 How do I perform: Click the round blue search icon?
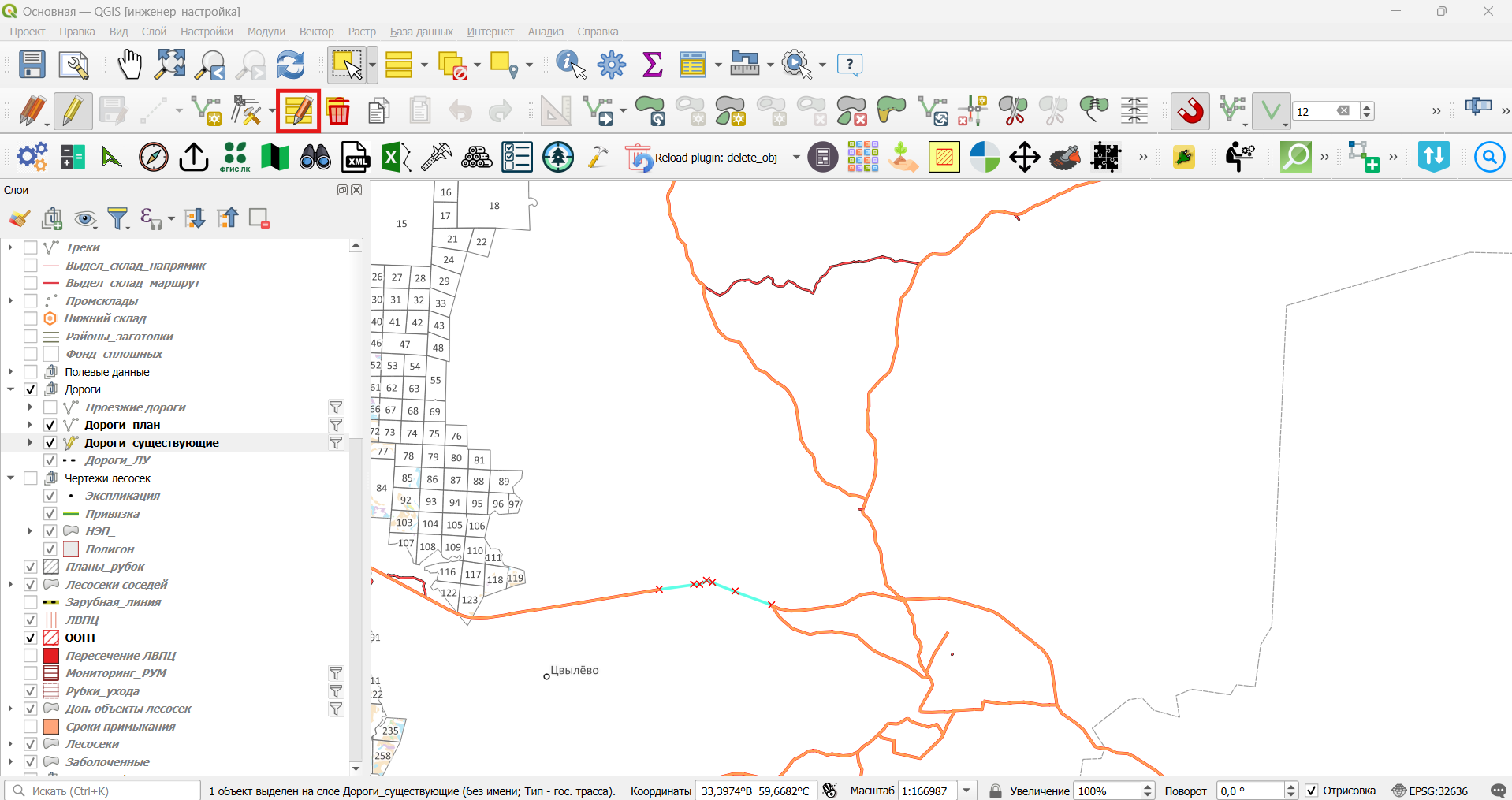click(1489, 157)
